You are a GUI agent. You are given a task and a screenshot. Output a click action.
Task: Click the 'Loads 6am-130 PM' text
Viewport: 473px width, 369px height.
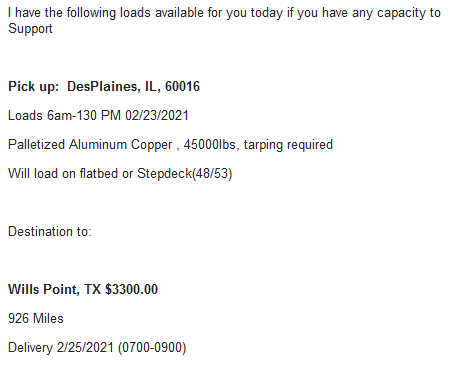[x=64, y=115]
